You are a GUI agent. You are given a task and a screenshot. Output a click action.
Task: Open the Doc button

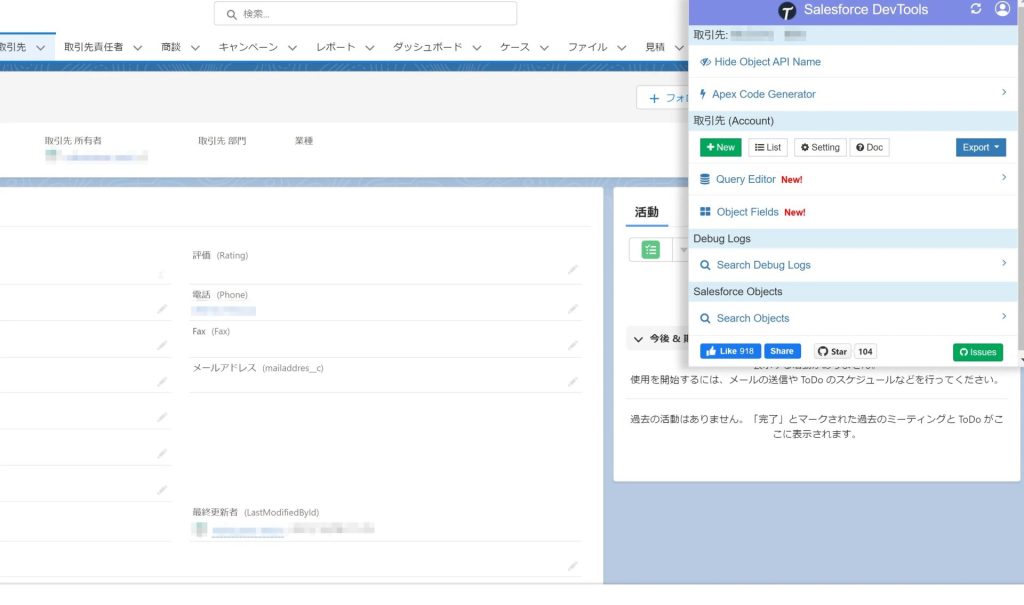pos(869,148)
